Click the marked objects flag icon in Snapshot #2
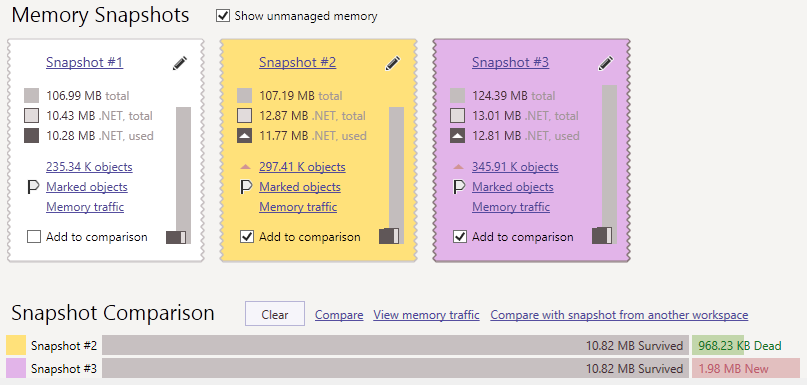The width and height of the screenshot is (807, 385). pyautogui.click(x=246, y=187)
